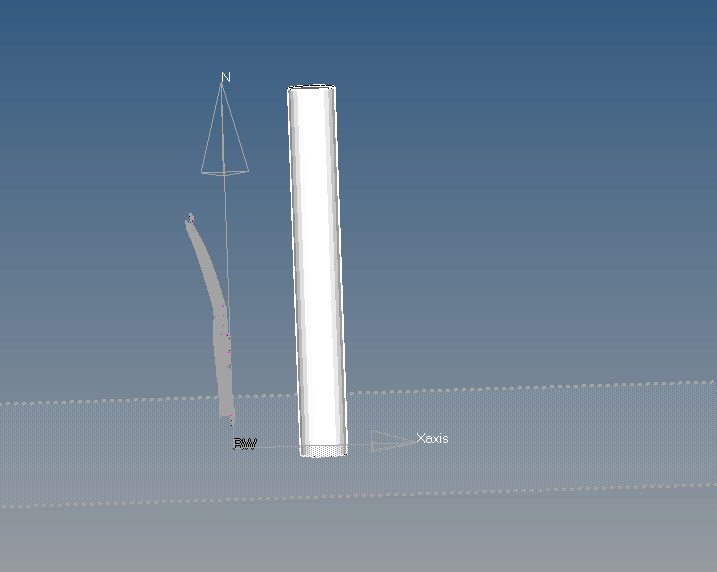Select the tall white cylinder
The height and width of the screenshot is (572, 717).
pyautogui.click(x=316, y=271)
